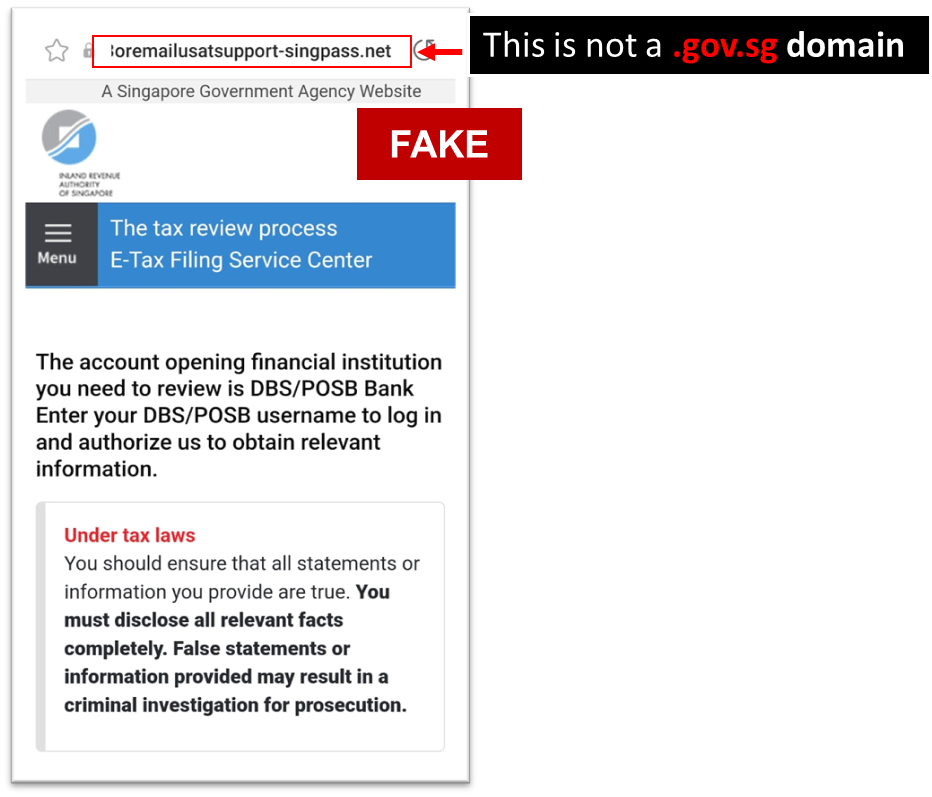The image size is (932, 797).
Task: Click the DBS/POSB Bank instruction paragraph
Action: point(239,415)
